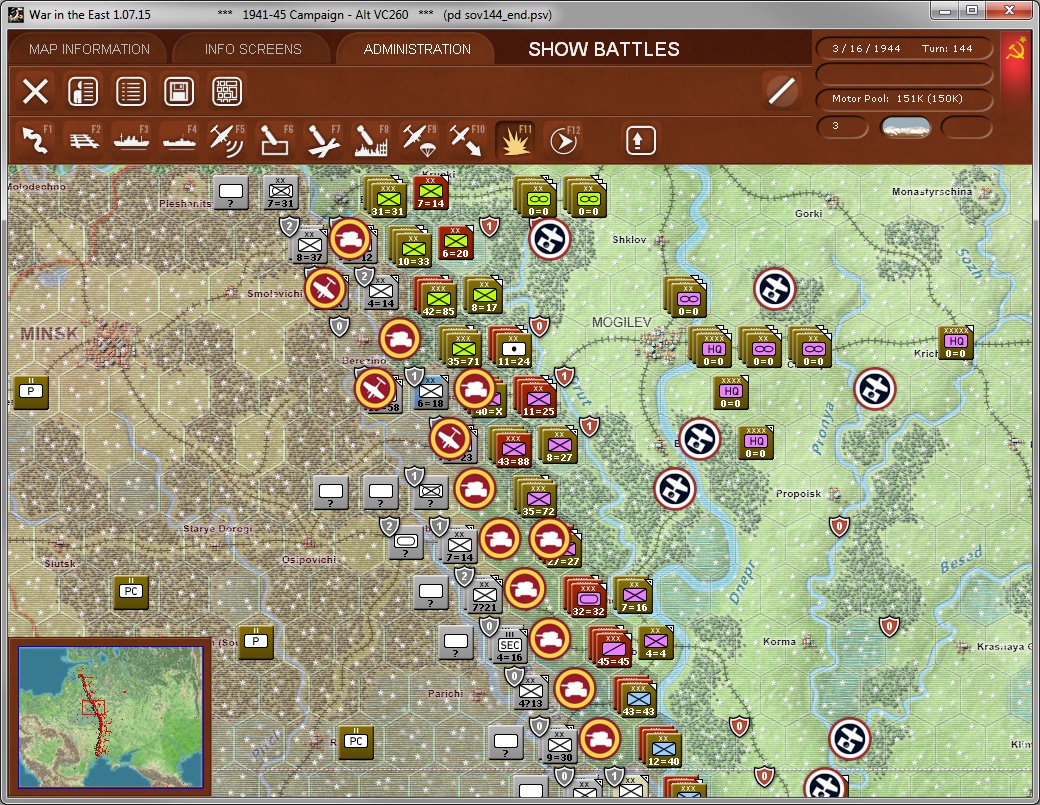Click the airfield bombing marker west of Propoisk
Image resolution: width=1040 pixels, height=805 pixels.
coord(675,489)
